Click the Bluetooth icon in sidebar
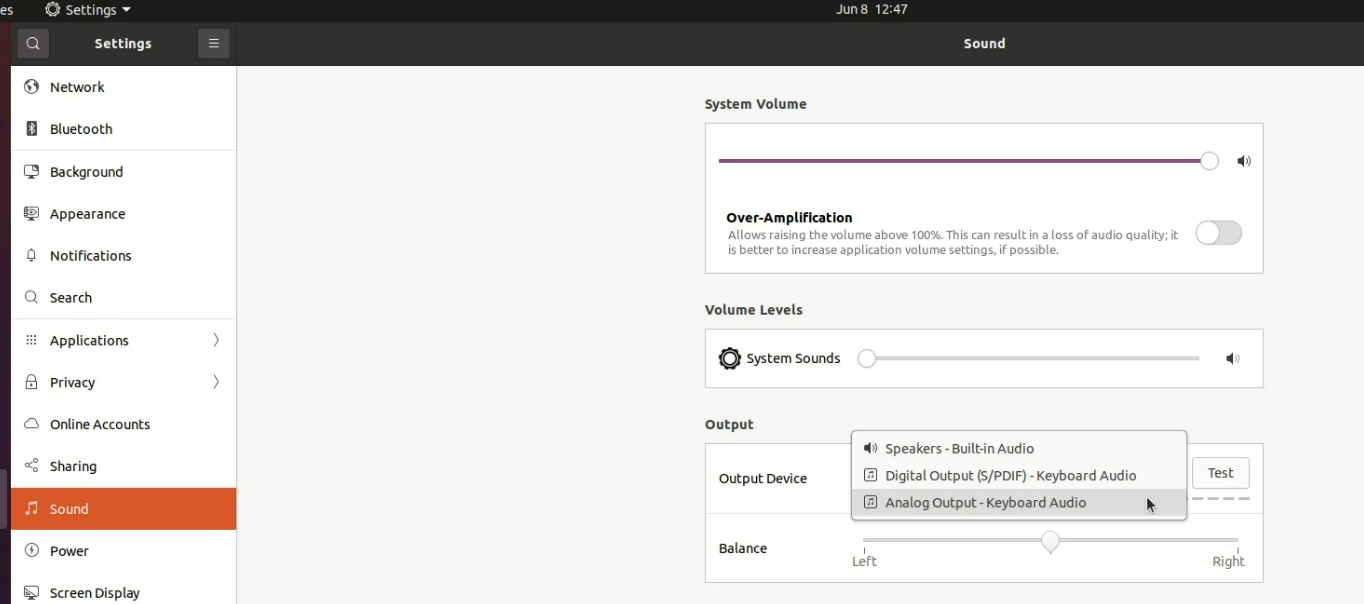The image size is (1364, 604). point(31,129)
